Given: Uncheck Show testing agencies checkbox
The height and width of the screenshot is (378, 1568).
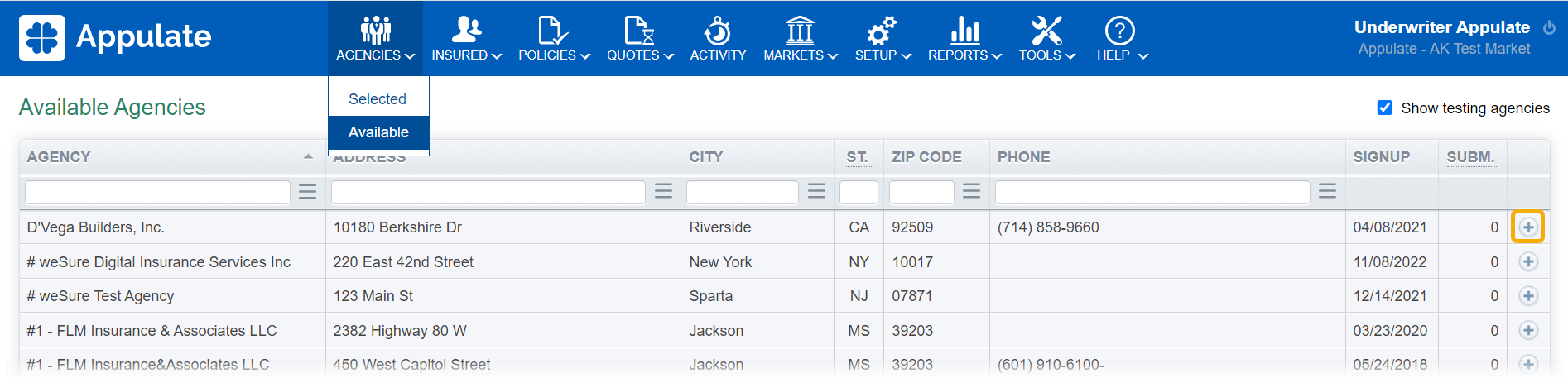Looking at the screenshot, I should [1384, 108].
